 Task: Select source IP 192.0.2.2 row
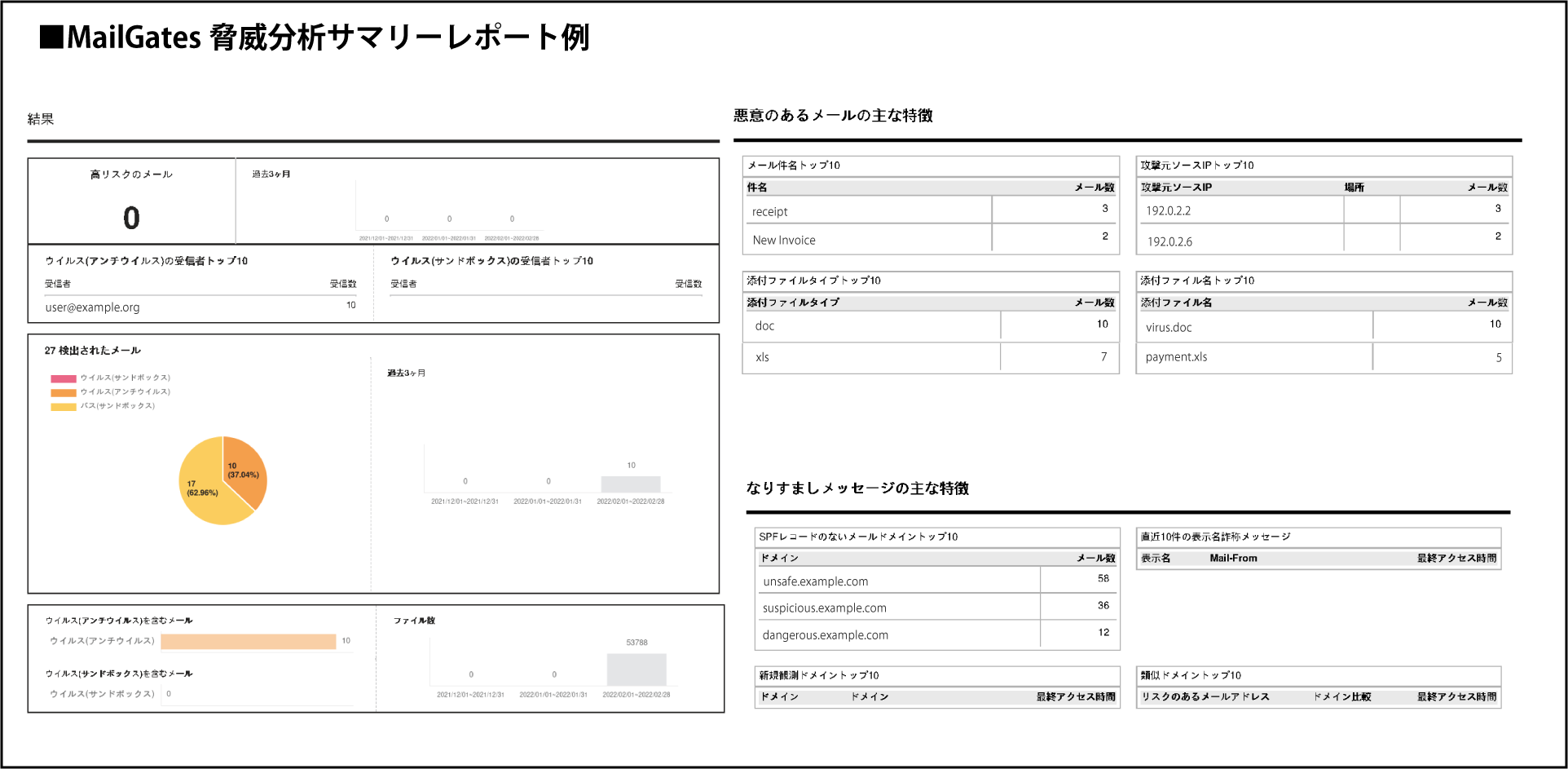[1324, 210]
